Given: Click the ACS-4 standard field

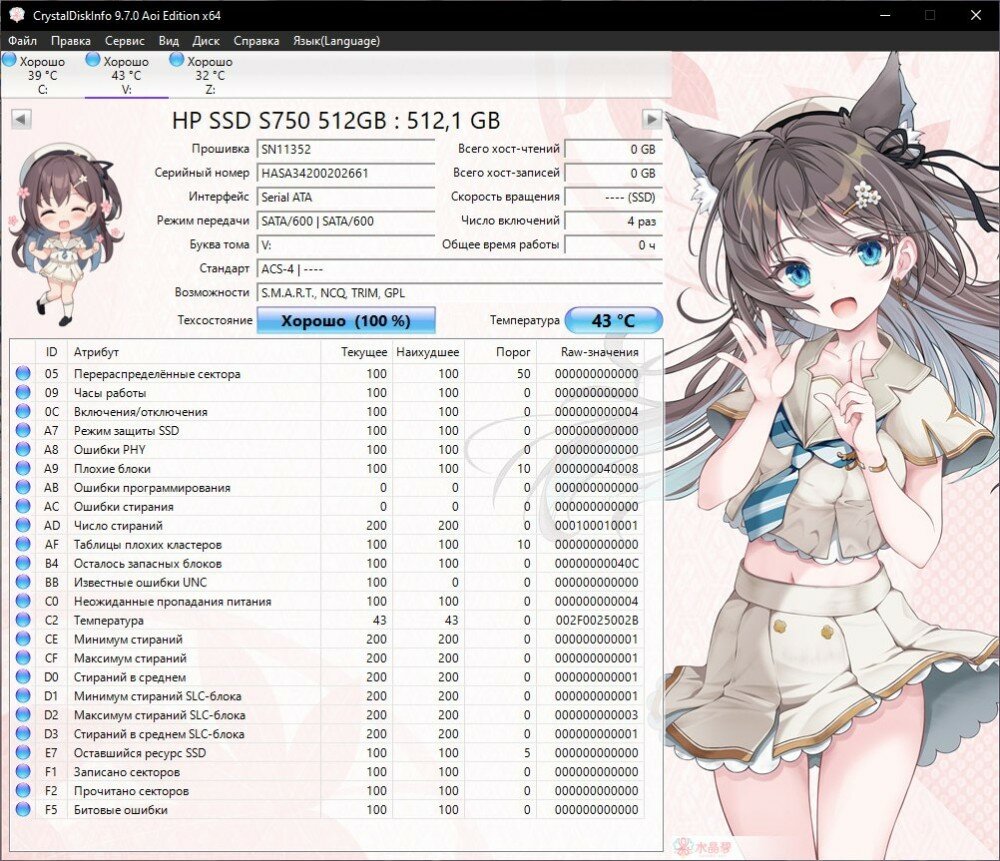Looking at the screenshot, I should [460, 269].
